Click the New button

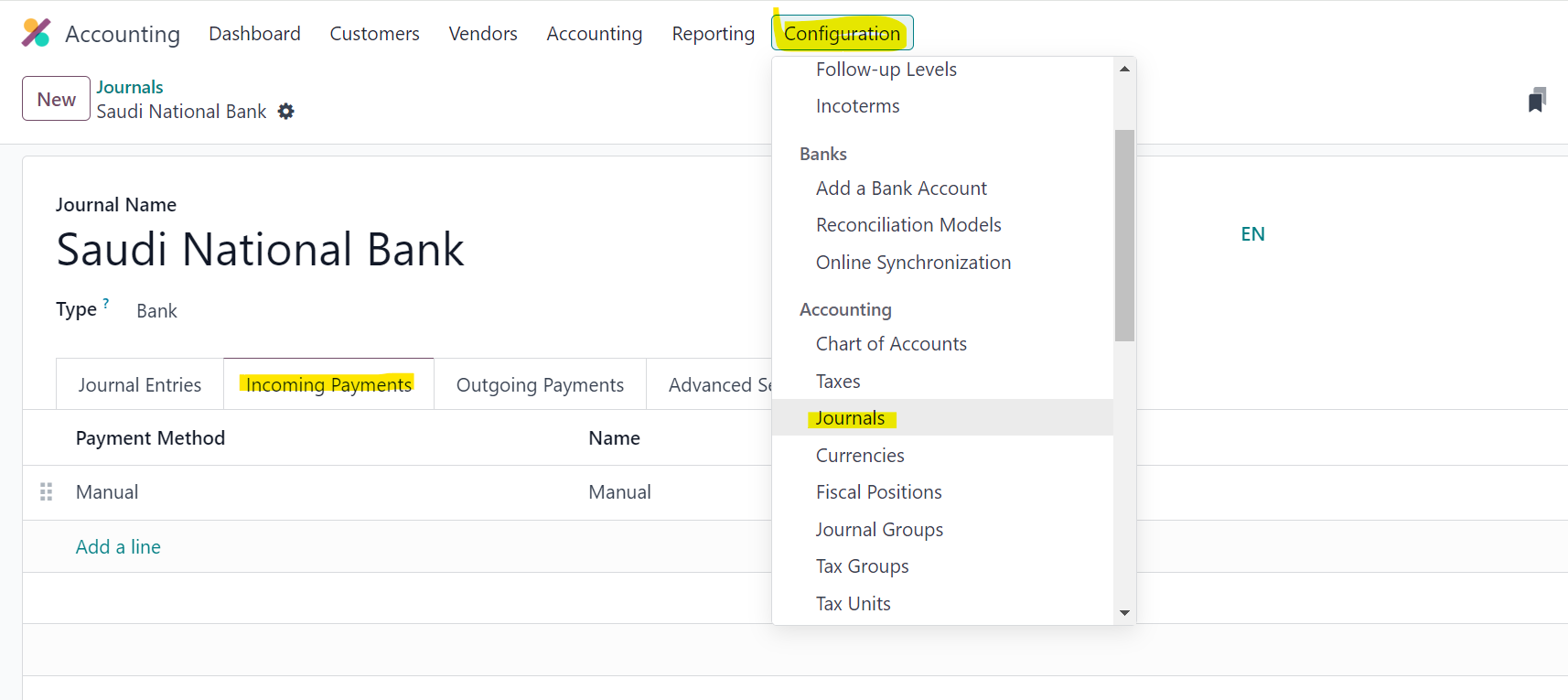[56, 99]
